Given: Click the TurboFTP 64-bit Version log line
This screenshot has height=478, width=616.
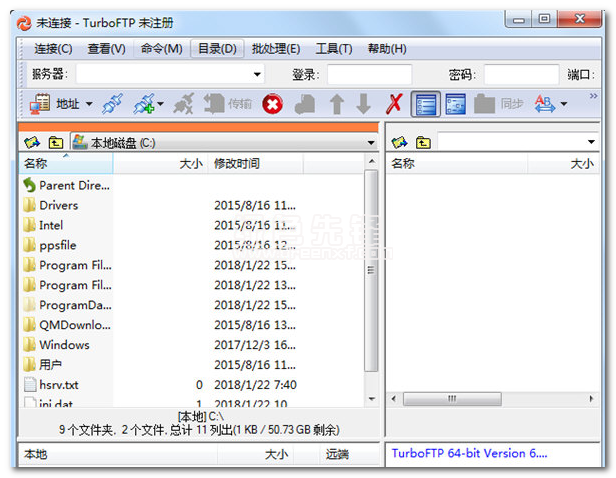Looking at the screenshot, I should [469, 454].
